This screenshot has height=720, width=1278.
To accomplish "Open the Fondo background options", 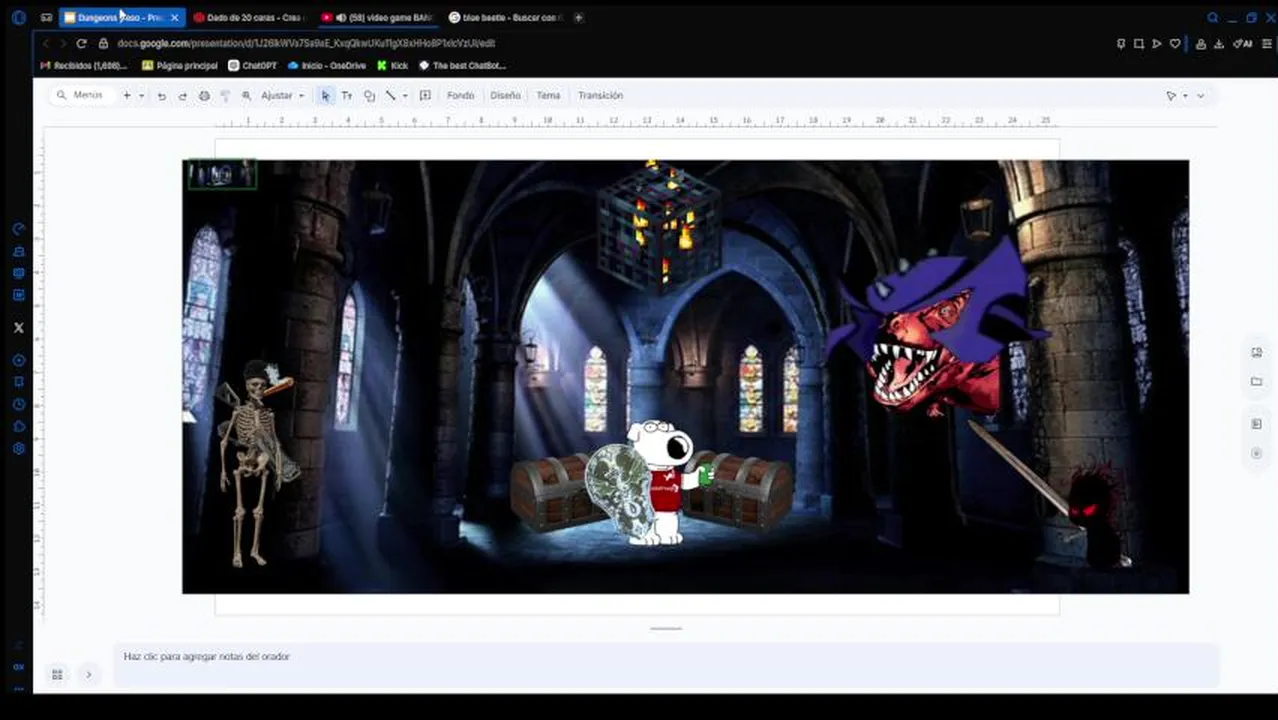I will point(460,96).
